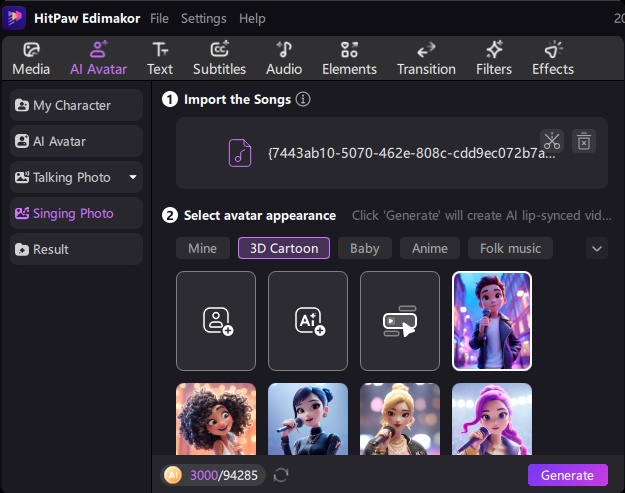Open the File menu
This screenshot has height=493, width=625.
159,18
